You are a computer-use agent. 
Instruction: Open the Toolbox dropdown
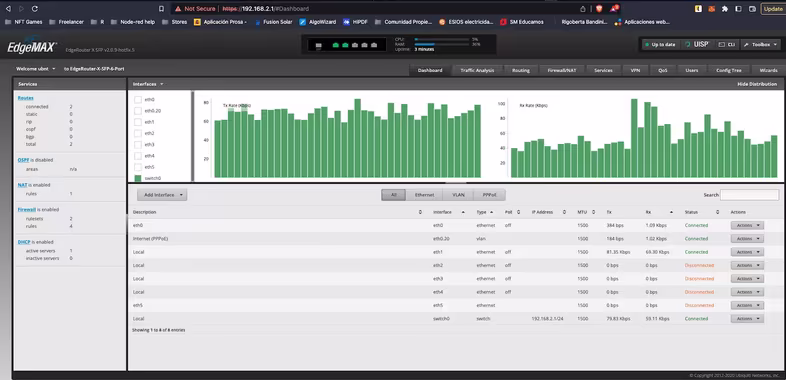click(760, 45)
